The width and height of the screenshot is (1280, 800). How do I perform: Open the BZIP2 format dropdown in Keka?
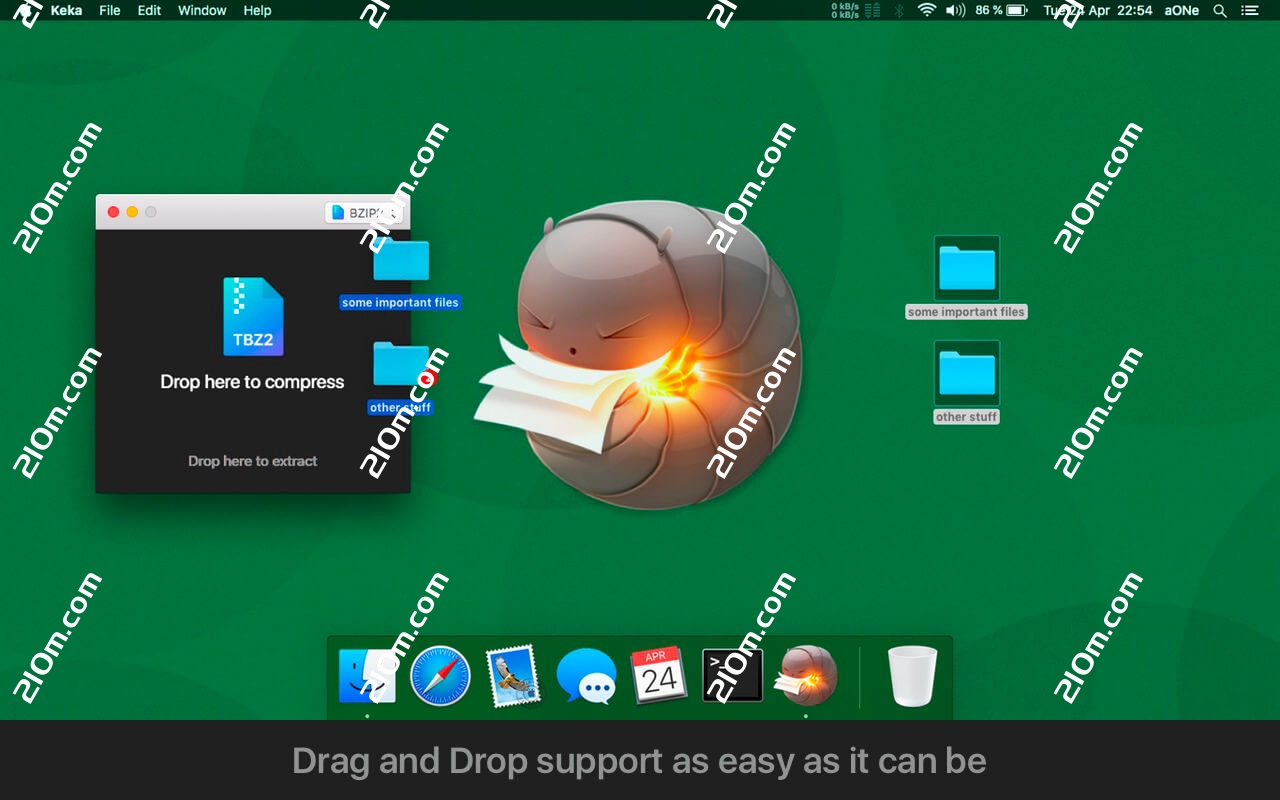click(364, 212)
